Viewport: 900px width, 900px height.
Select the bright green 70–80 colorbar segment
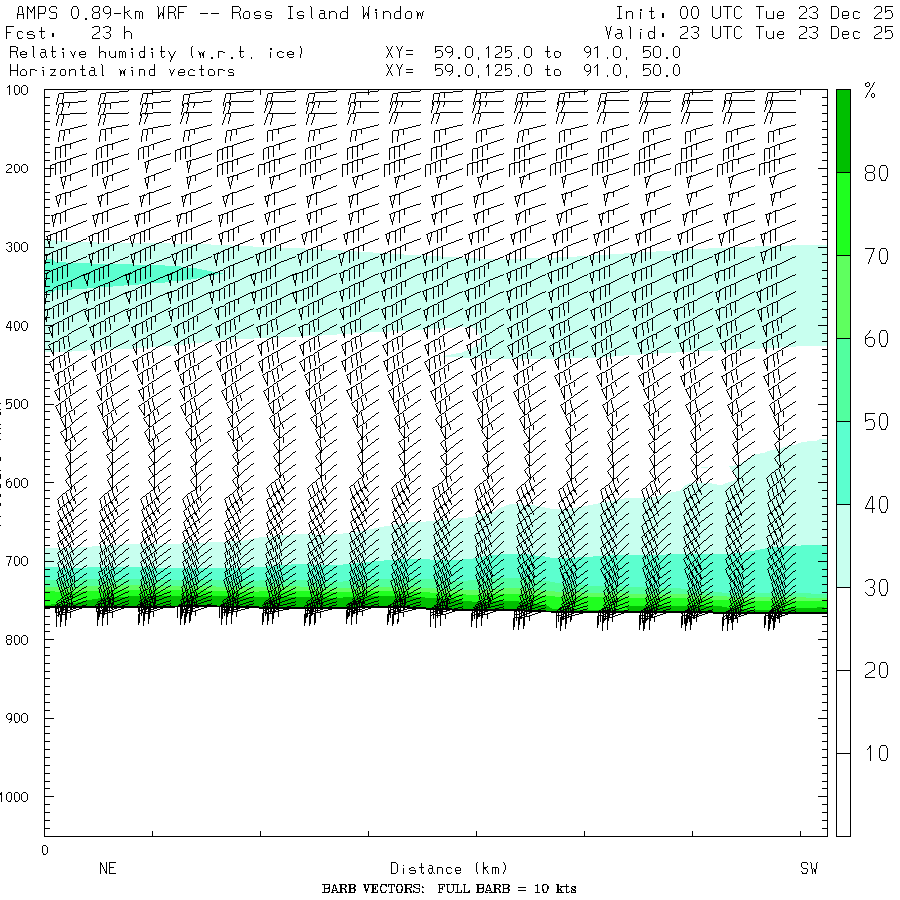tap(844, 214)
